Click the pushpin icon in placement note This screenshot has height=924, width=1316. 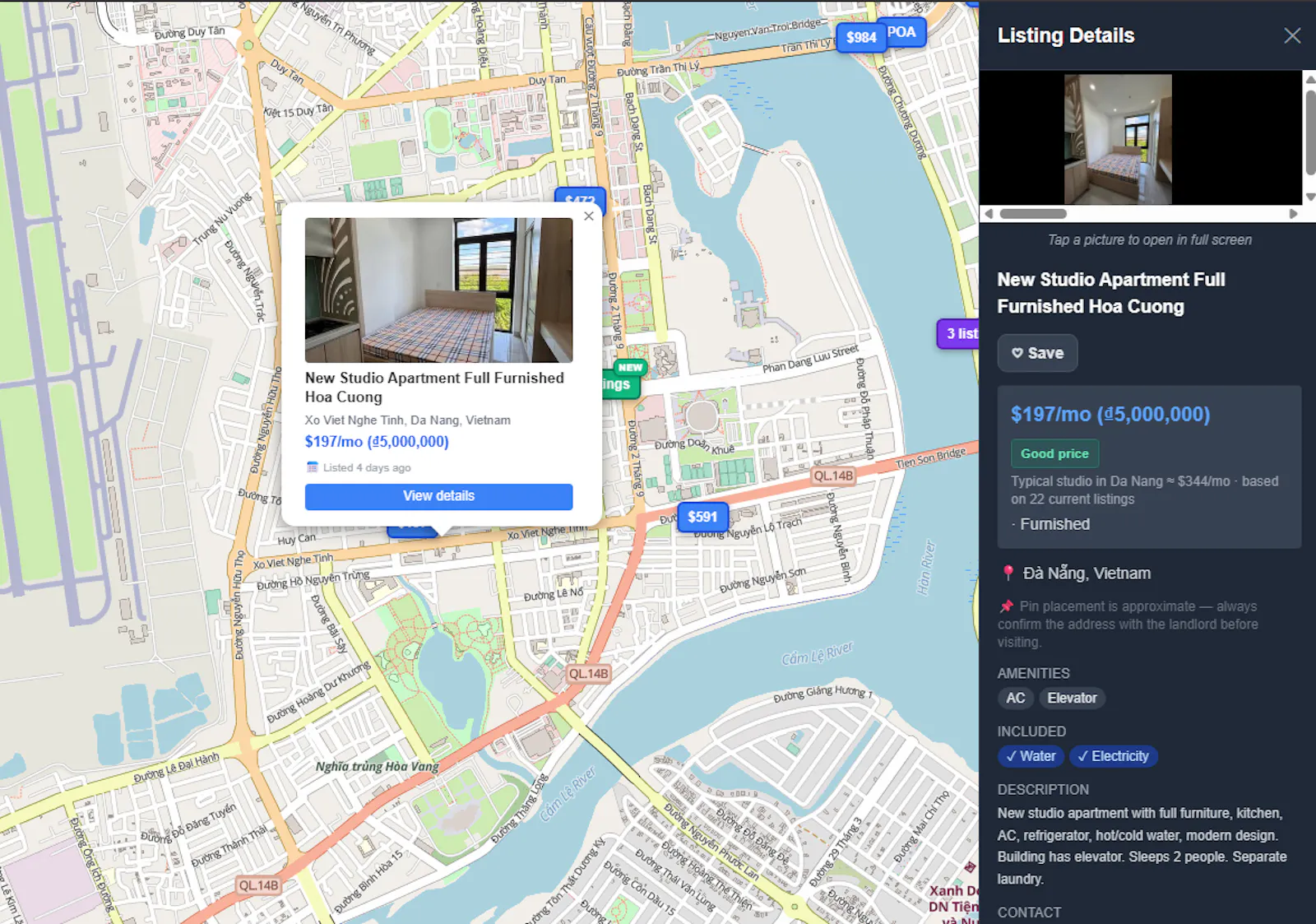(1006, 606)
